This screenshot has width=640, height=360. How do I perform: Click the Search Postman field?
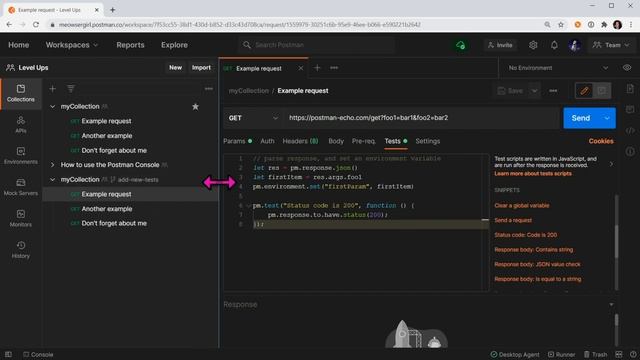(317, 45)
